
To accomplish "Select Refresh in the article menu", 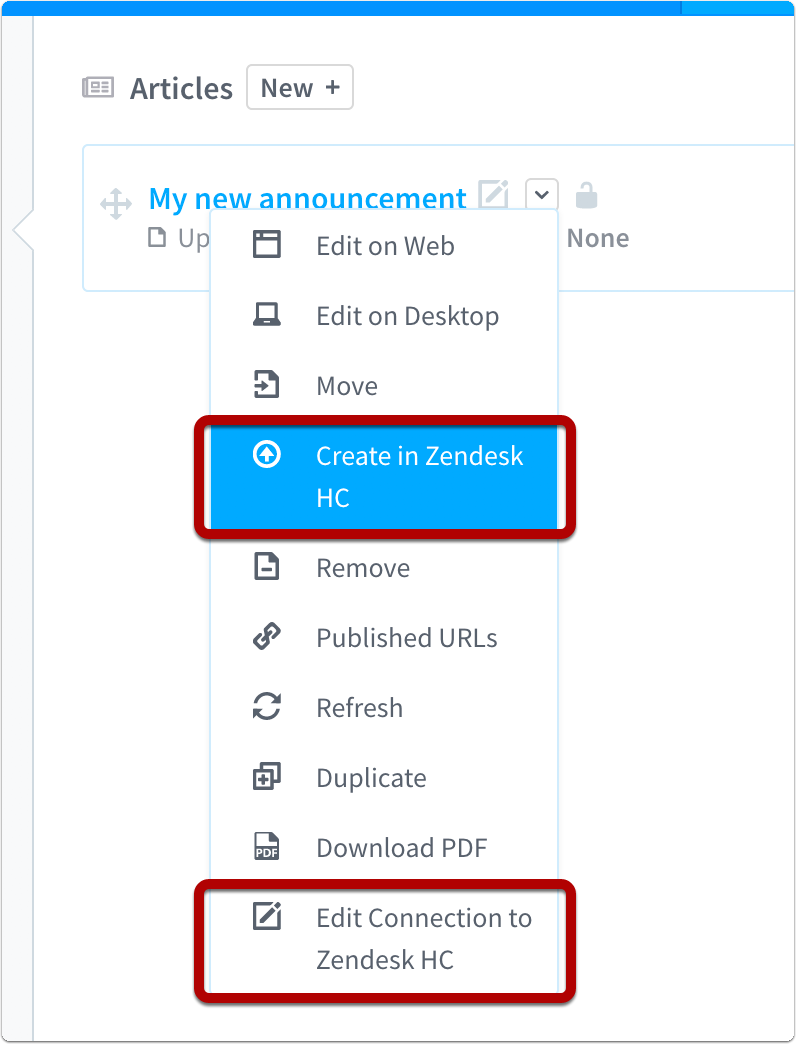I will tap(384, 708).
